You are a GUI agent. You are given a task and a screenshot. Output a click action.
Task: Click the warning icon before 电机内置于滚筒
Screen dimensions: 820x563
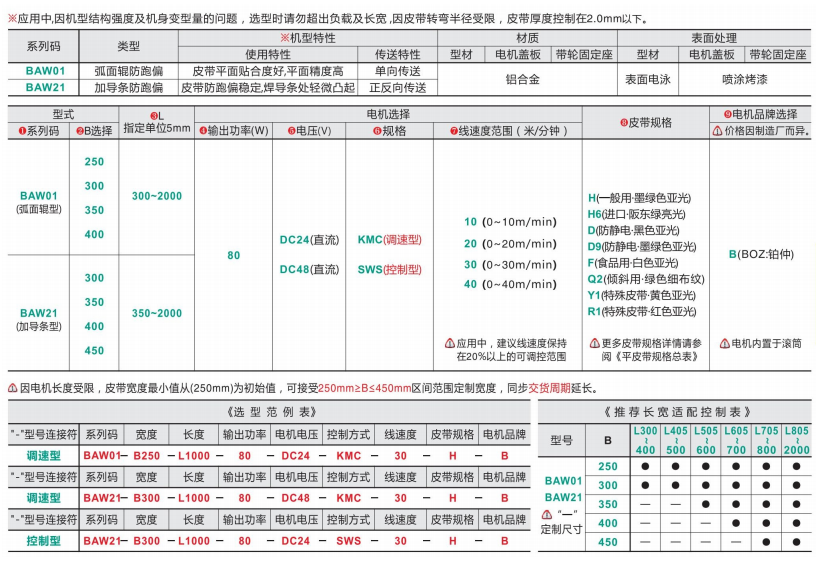pyautogui.click(x=724, y=343)
